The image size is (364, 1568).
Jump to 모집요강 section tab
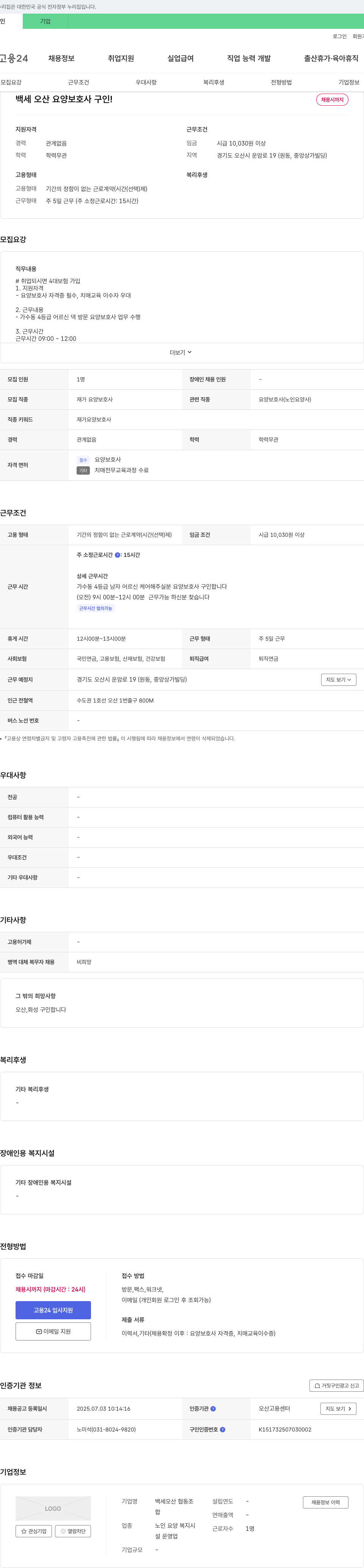(x=11, y=82)
